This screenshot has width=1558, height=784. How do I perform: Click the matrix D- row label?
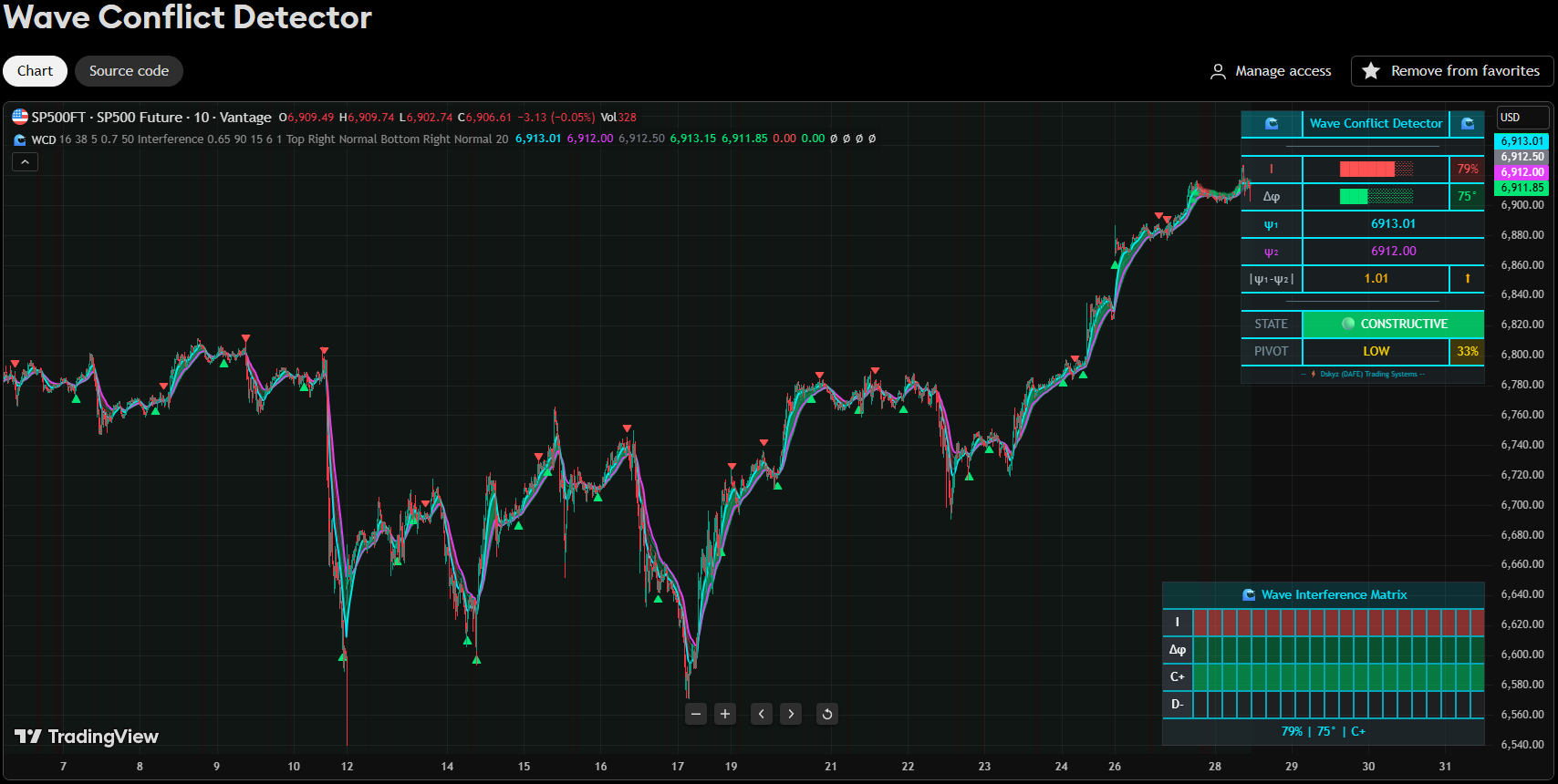tap(1177, 705)
